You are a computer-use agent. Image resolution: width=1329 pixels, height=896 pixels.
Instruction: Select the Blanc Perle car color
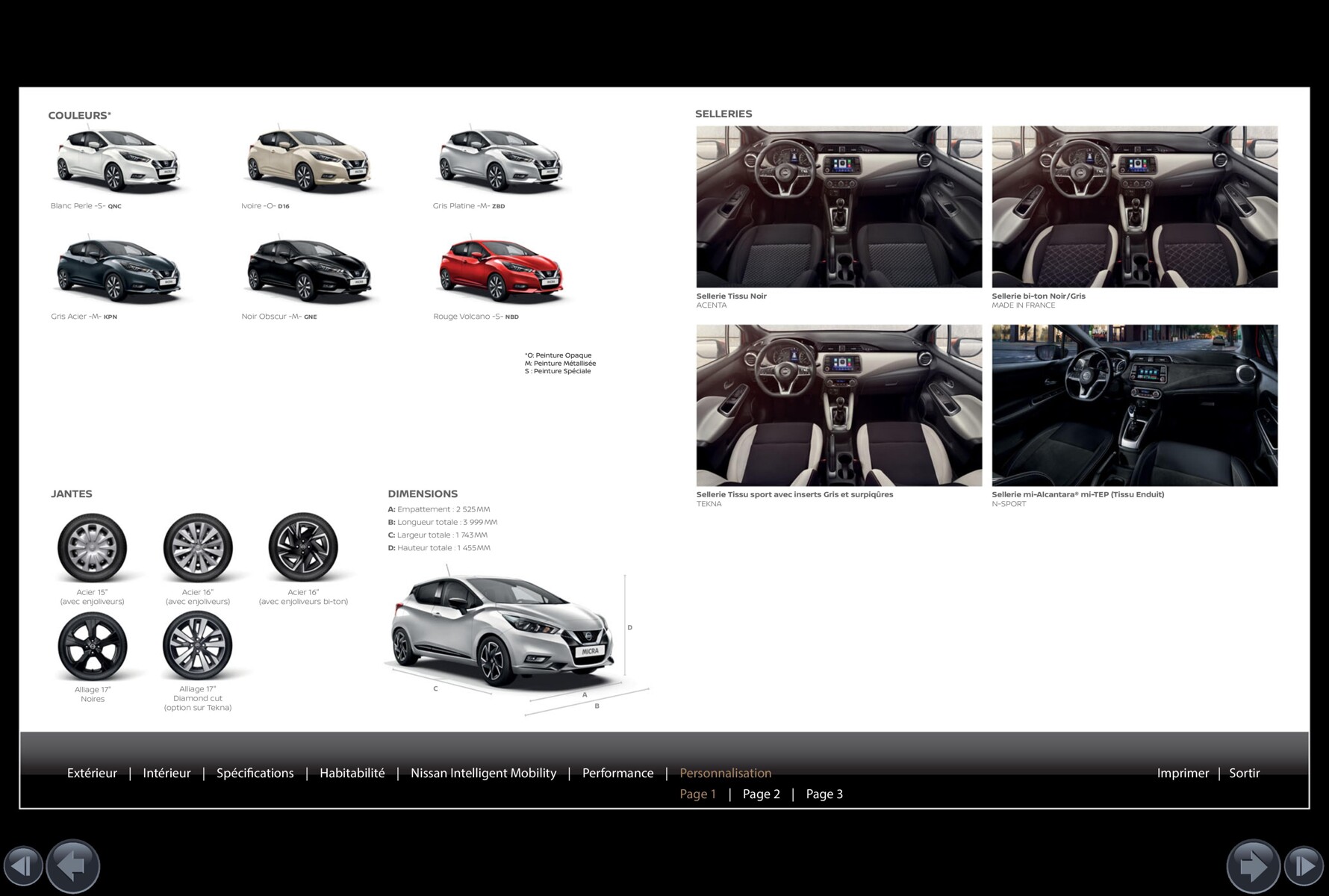pos(118,160)
